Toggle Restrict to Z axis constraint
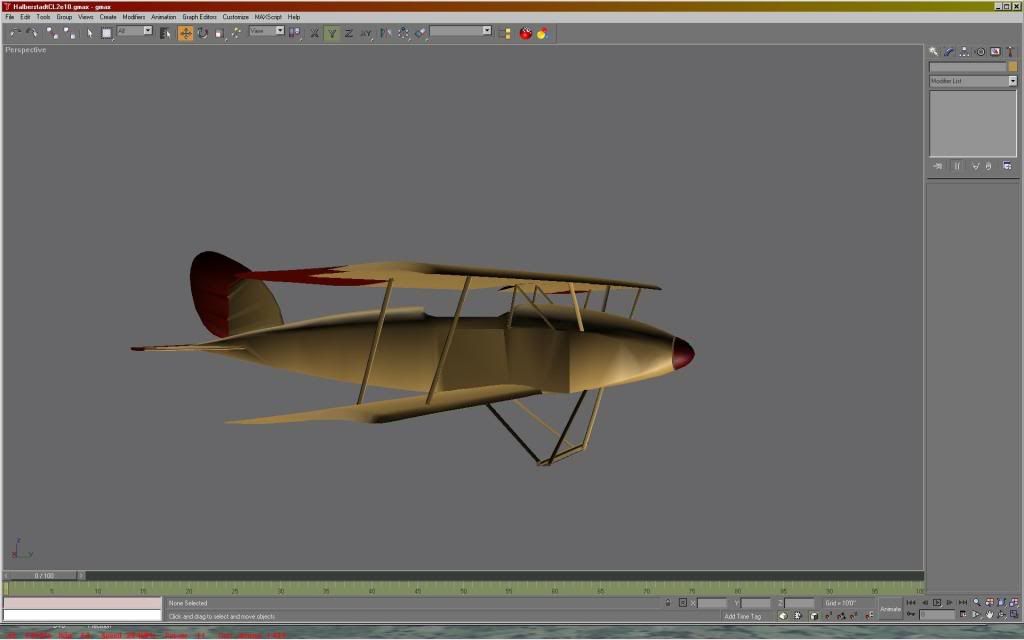 click(348, 33)
